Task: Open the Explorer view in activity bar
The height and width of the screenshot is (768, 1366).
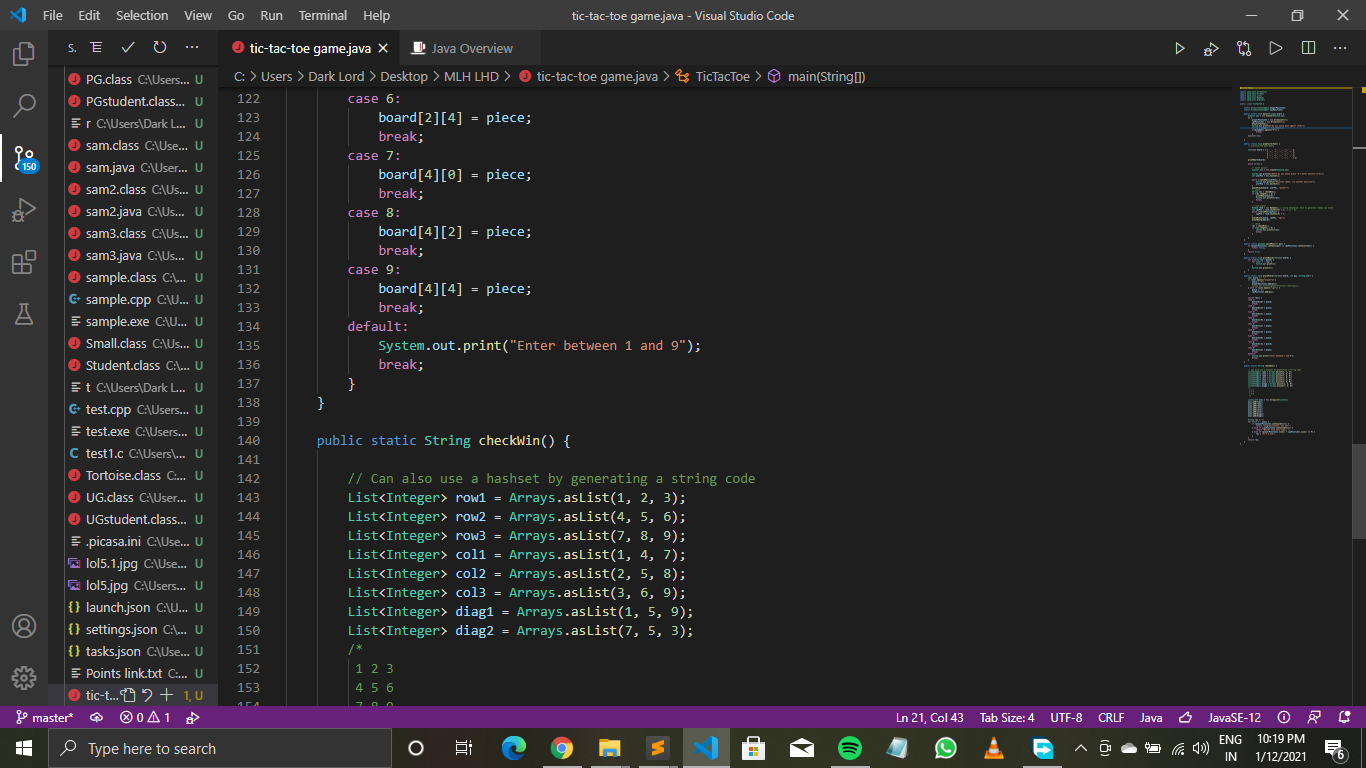Action: (24, 53)
